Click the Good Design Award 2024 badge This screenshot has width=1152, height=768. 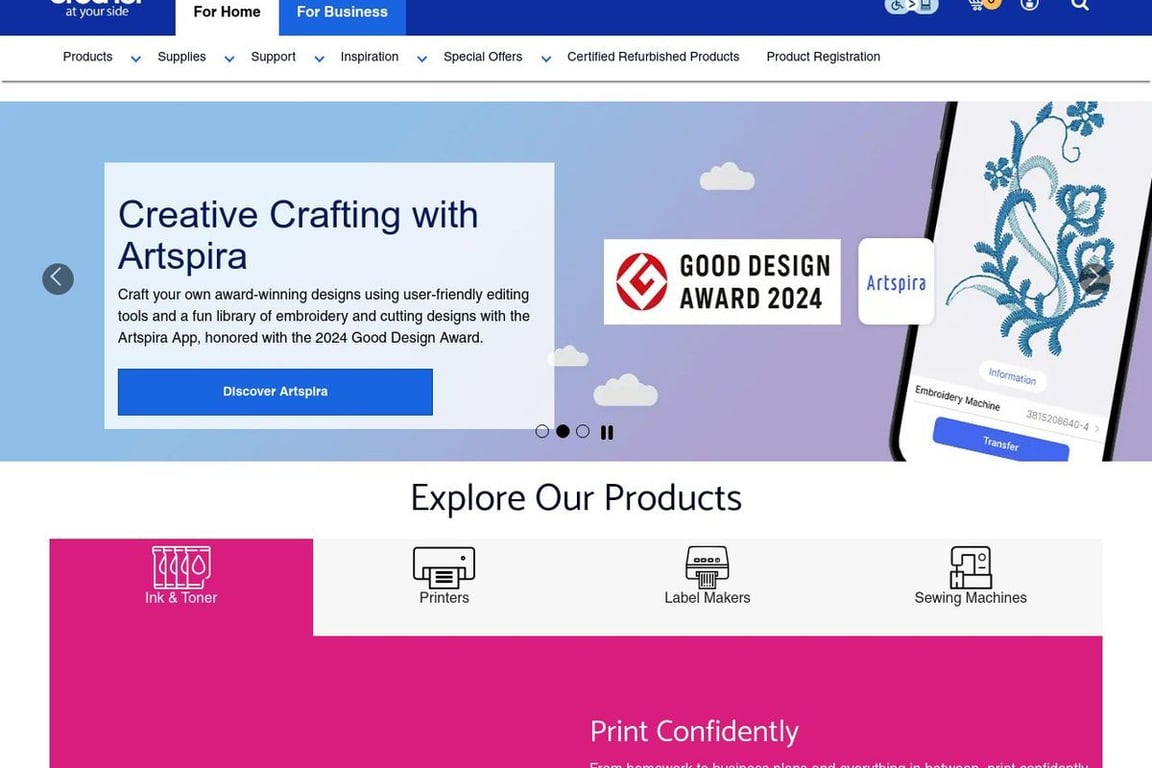coord(722,281)
